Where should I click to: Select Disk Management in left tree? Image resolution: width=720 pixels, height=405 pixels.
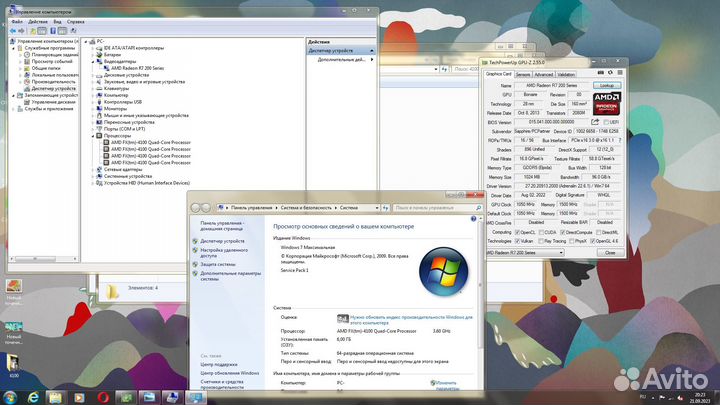tap(50, 102)
